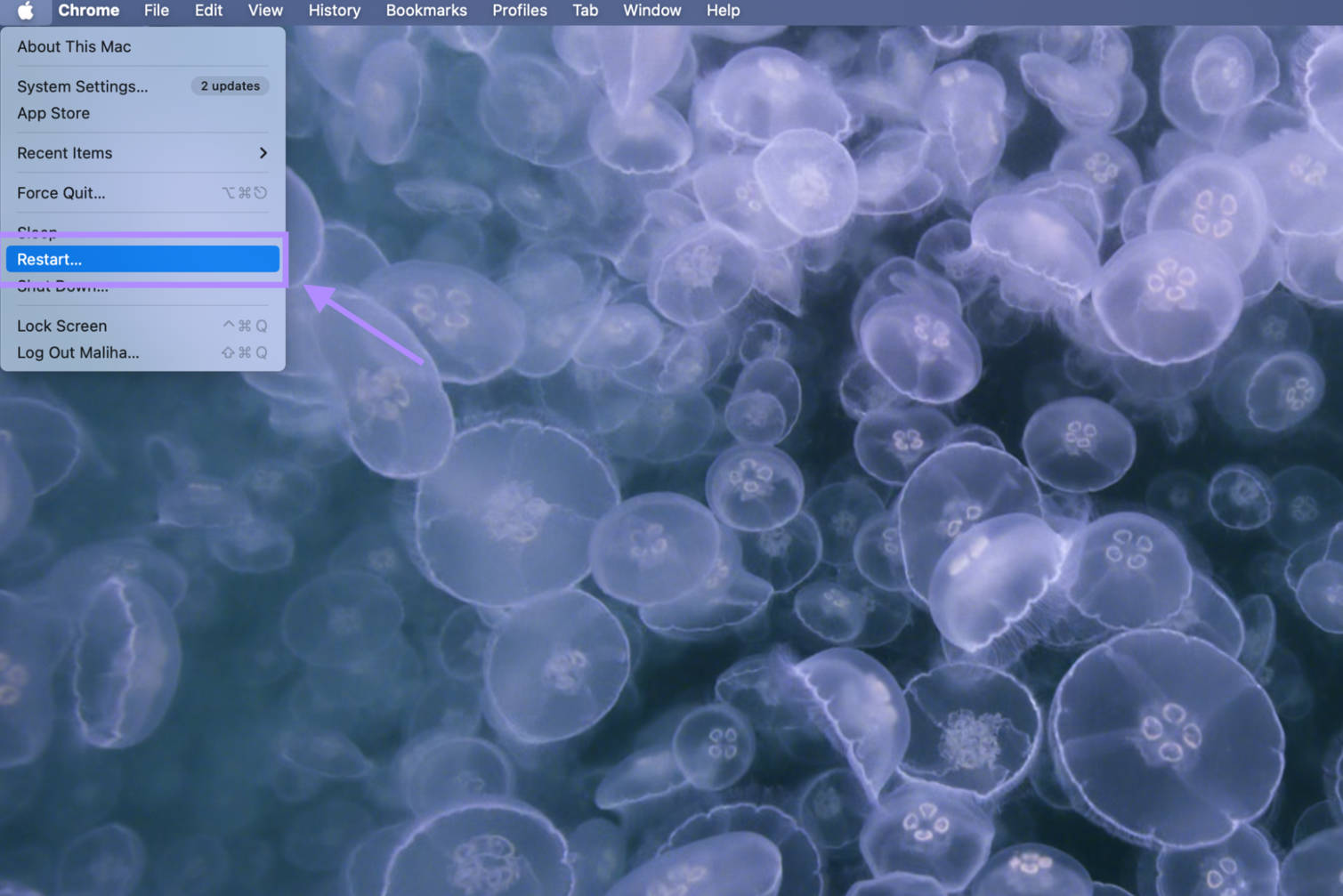
Task: Open the Window menu
Action: tap(651, 11)
